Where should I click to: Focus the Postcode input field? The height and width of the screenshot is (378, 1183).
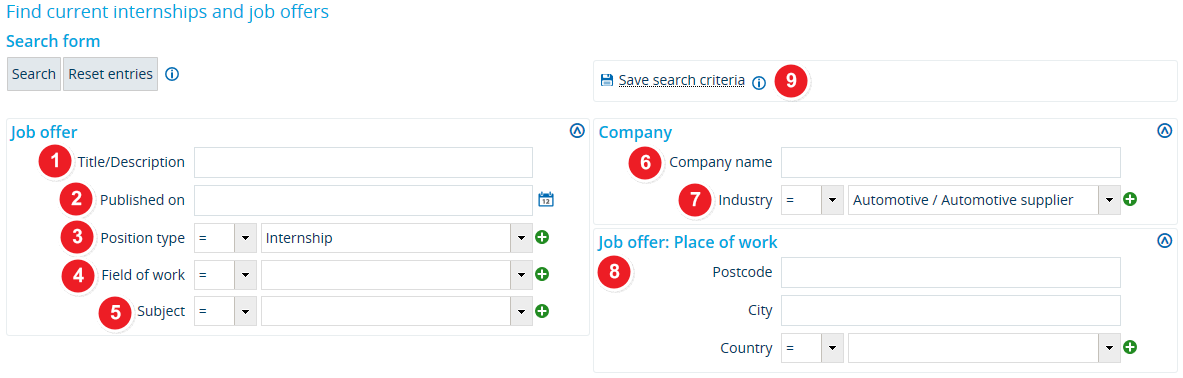click(951, 272)
